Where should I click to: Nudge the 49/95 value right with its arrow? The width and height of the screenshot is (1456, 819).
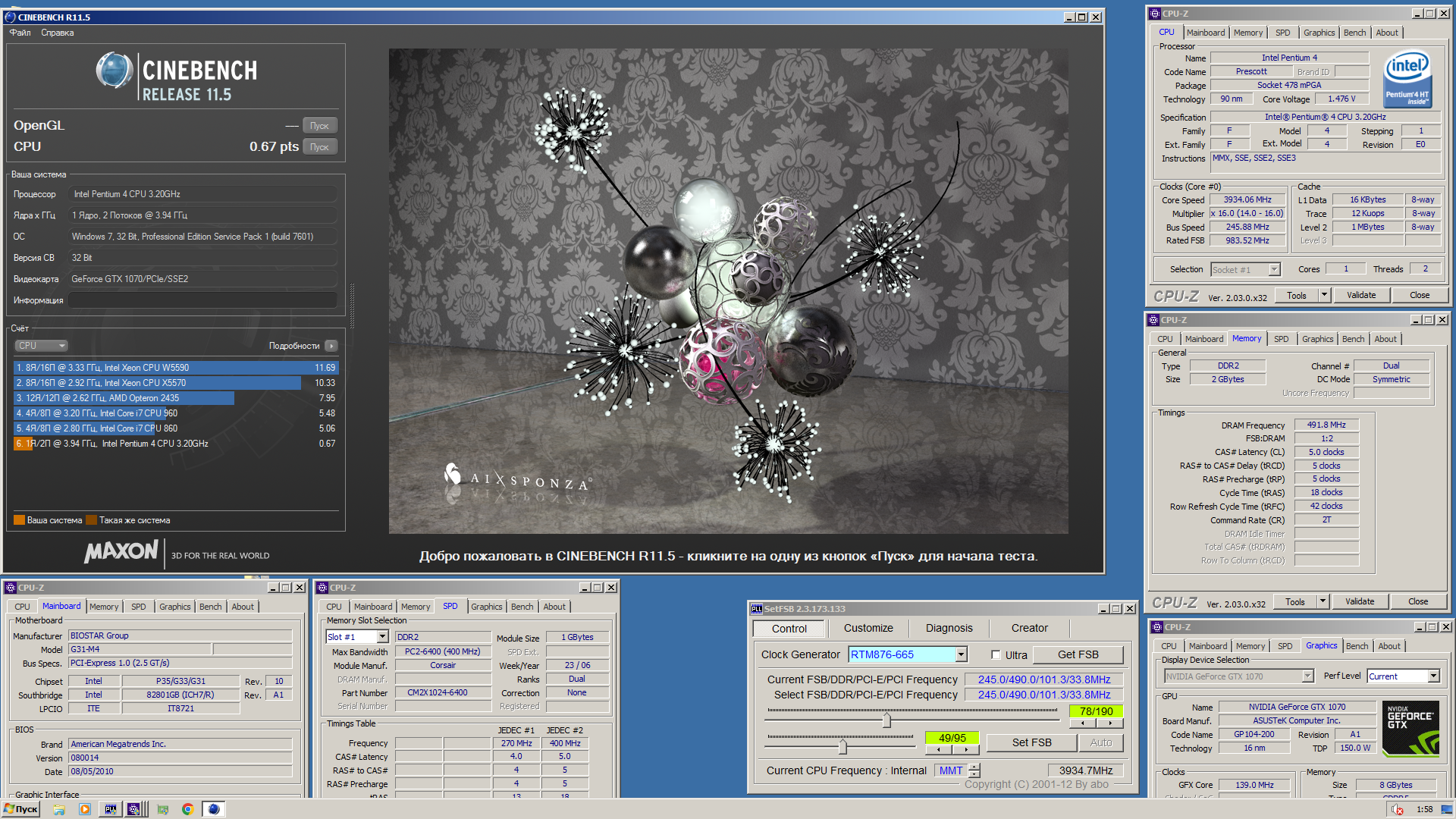coord(965,750)
